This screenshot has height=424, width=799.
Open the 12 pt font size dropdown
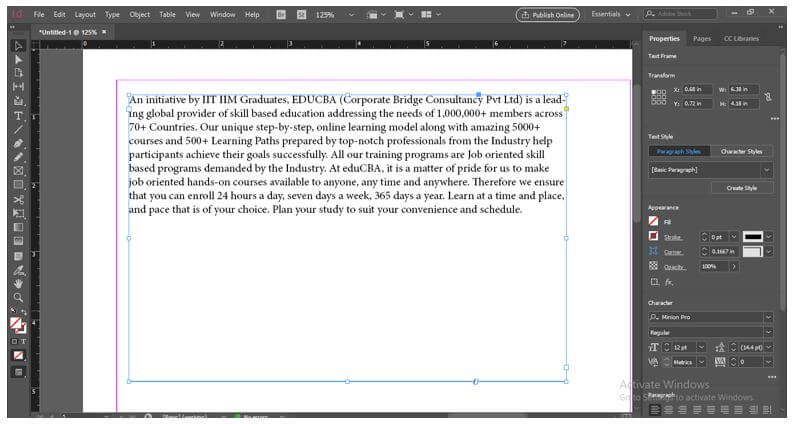point(702,348)
